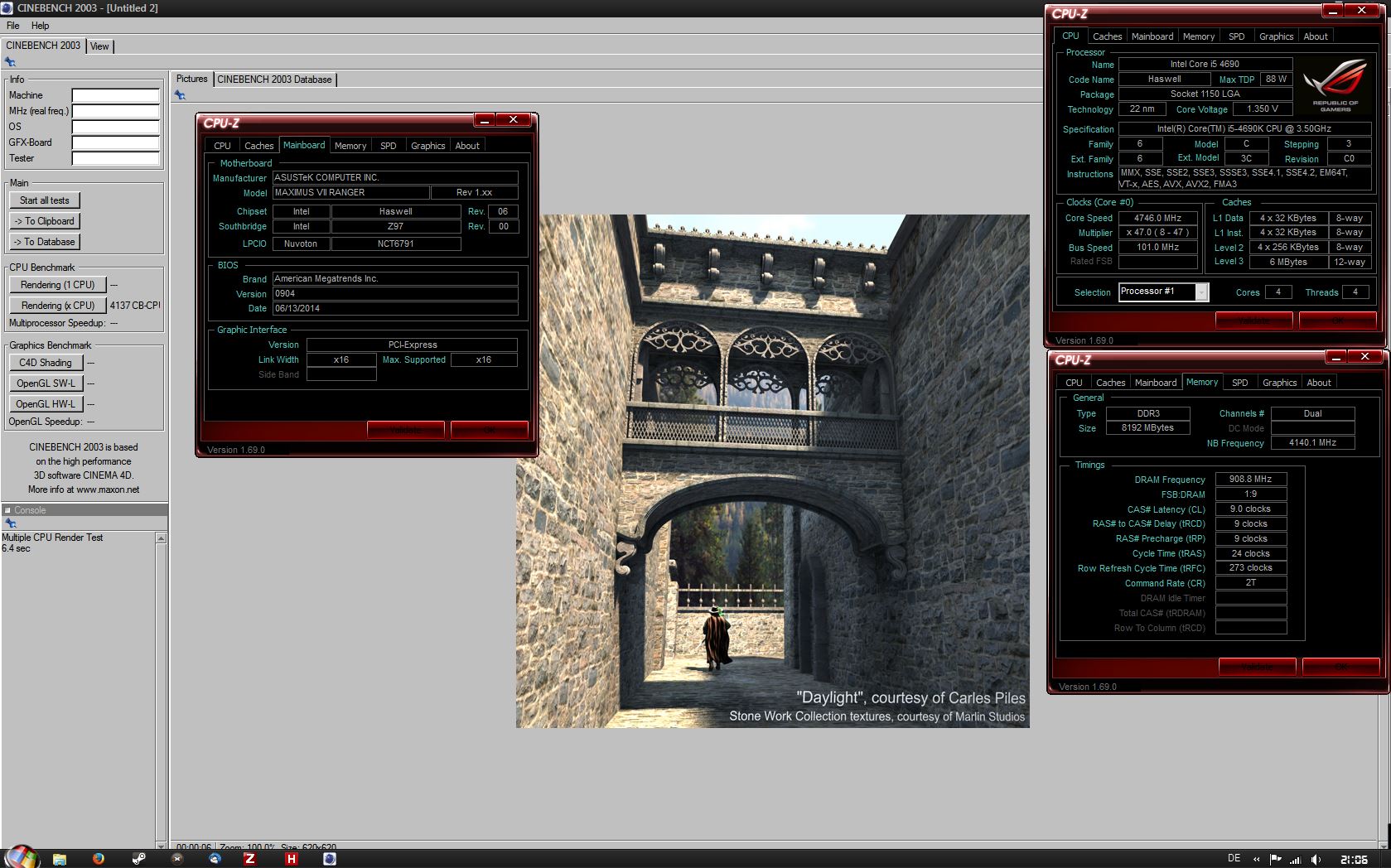Screen dimensions: 1391x868
Task: Click the red H taskbar icon
Action: 291,859
